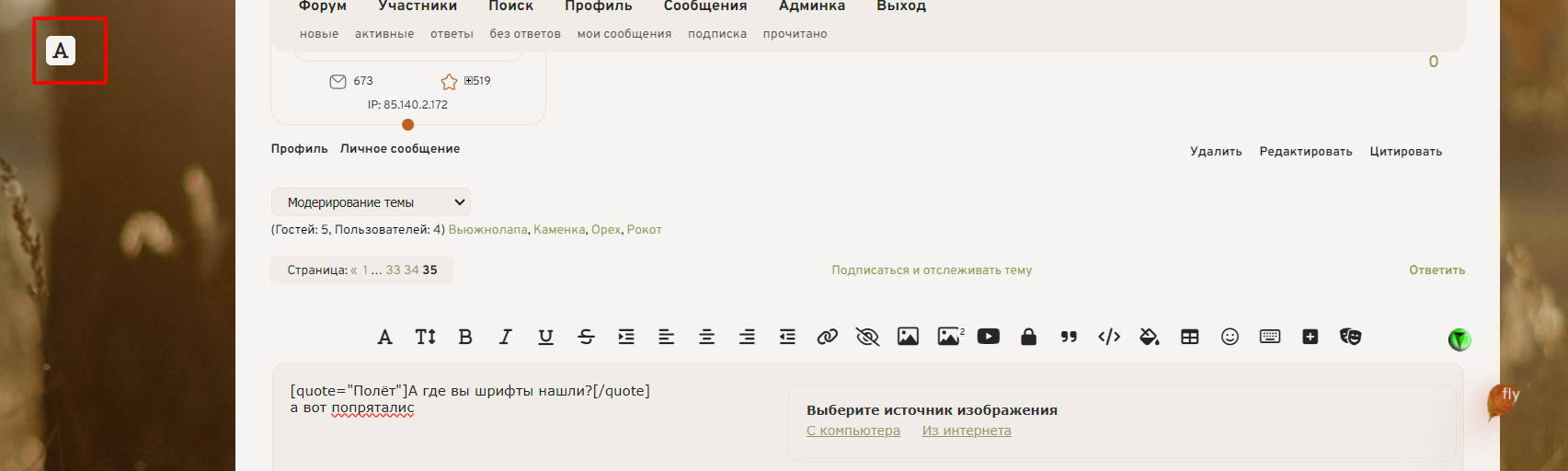Show новые posts

coord(319,34)
